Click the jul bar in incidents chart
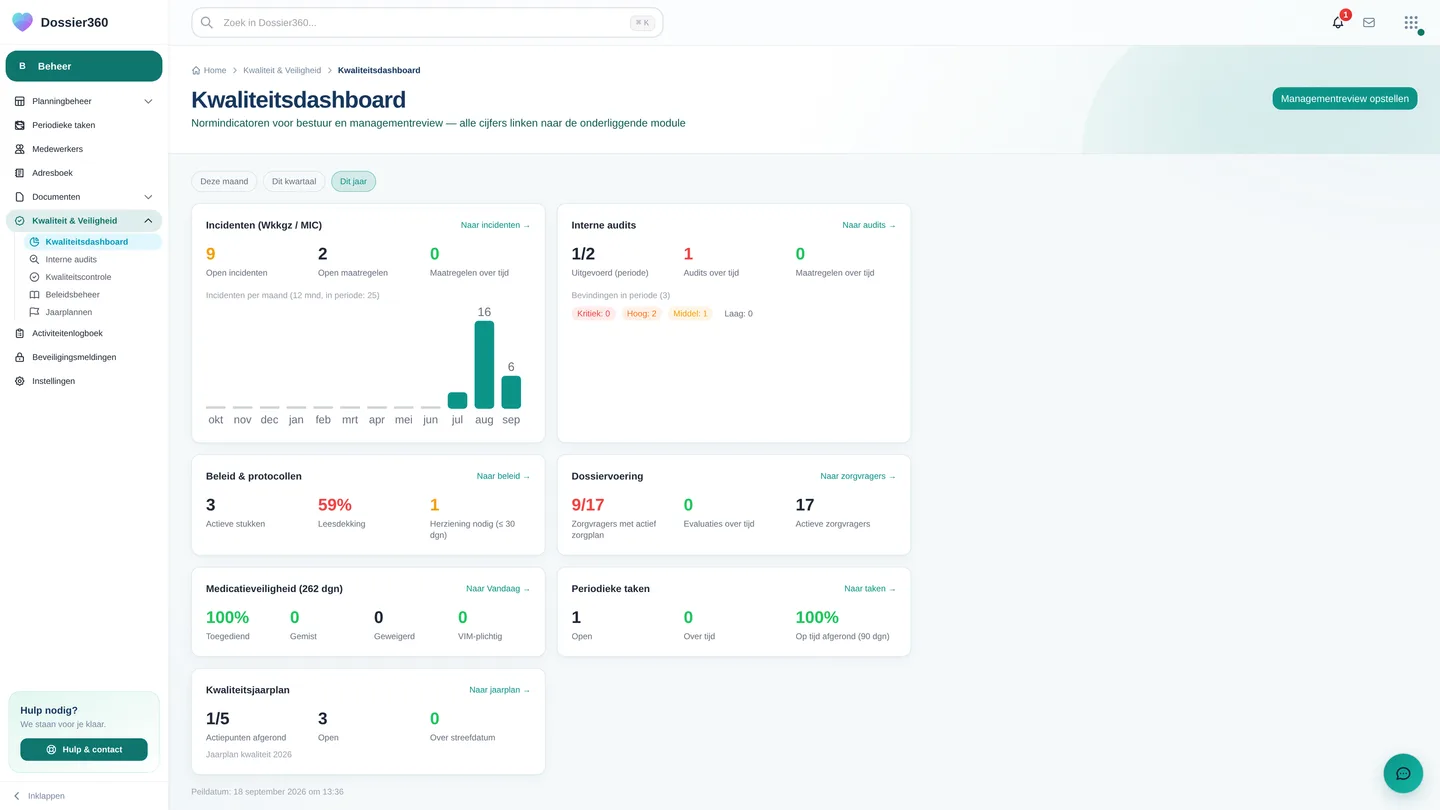1440x810 pixels. (457, 400)
